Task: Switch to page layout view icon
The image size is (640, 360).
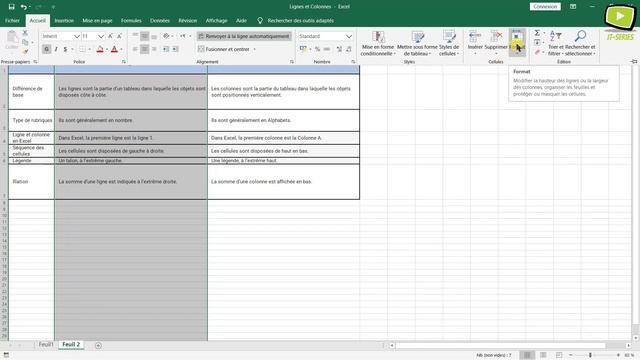Action: tap(543, 355)
